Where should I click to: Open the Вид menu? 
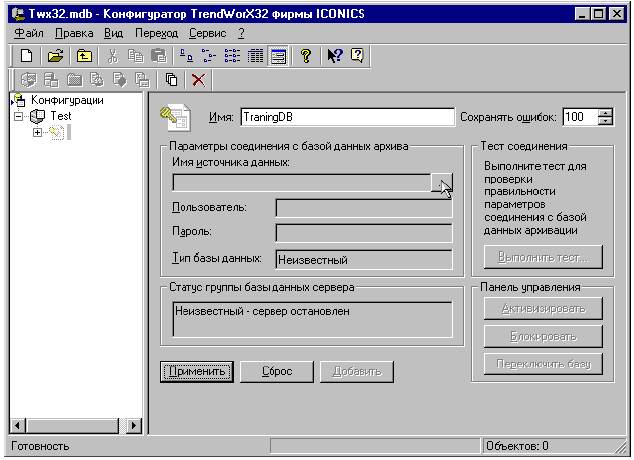(113, 33)
